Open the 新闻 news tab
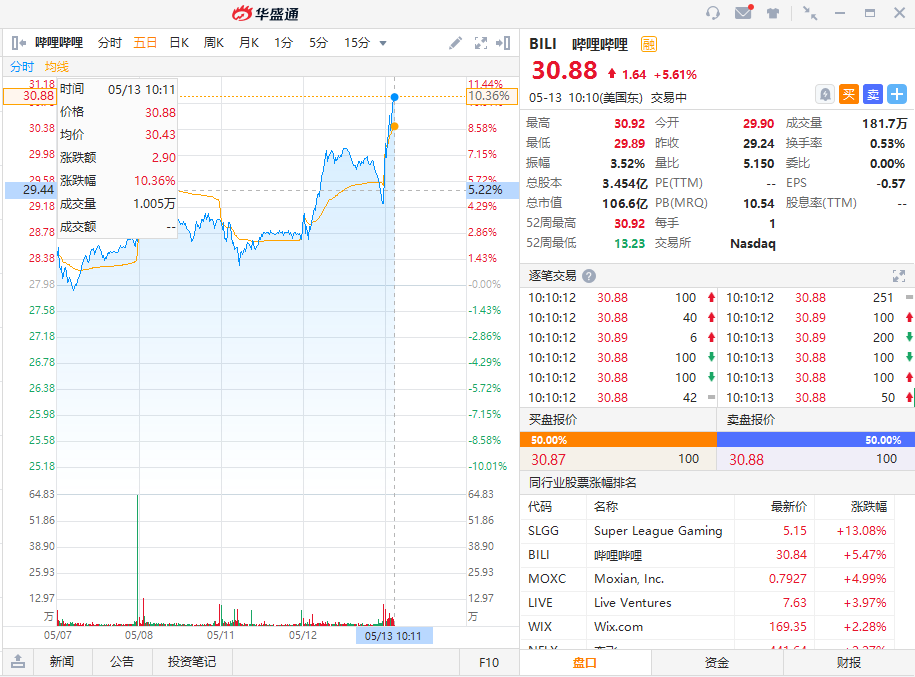 point(62,661)
